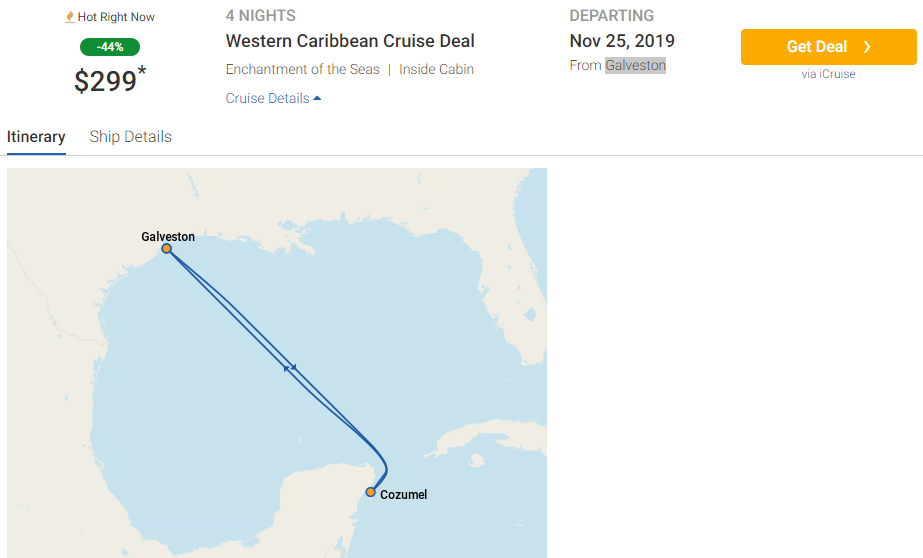Click the highlighted Galveston text under the departure date
The image size is (923, 558).
pyautogui.click(x=635, y=65)
